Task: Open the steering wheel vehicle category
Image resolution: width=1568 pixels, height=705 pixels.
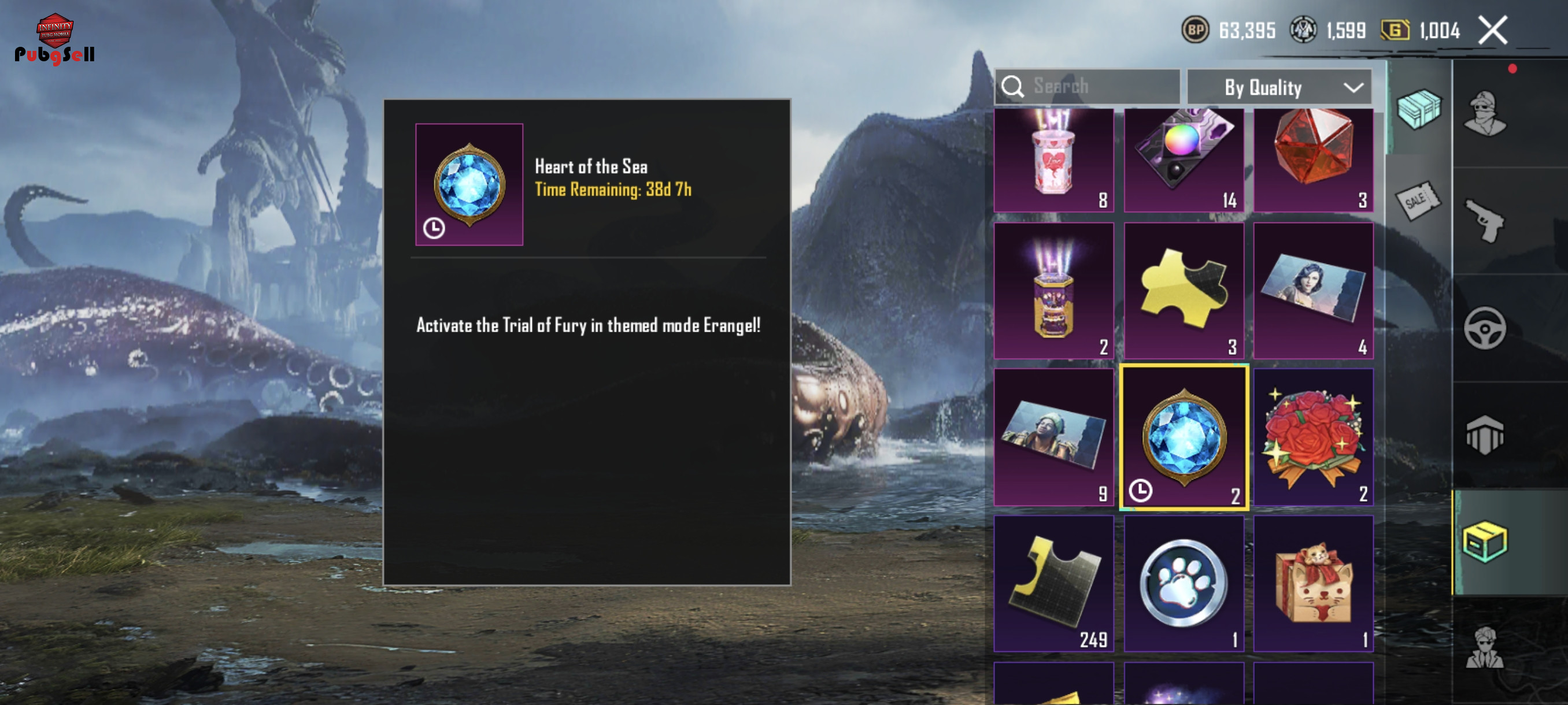Action: (x=1485, y=328)
